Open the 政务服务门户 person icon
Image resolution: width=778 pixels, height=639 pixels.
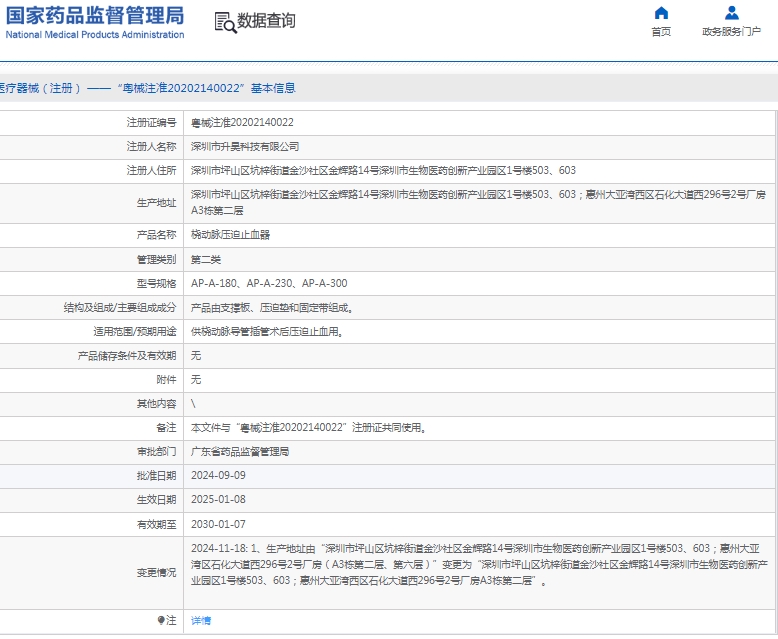(731, 13)
